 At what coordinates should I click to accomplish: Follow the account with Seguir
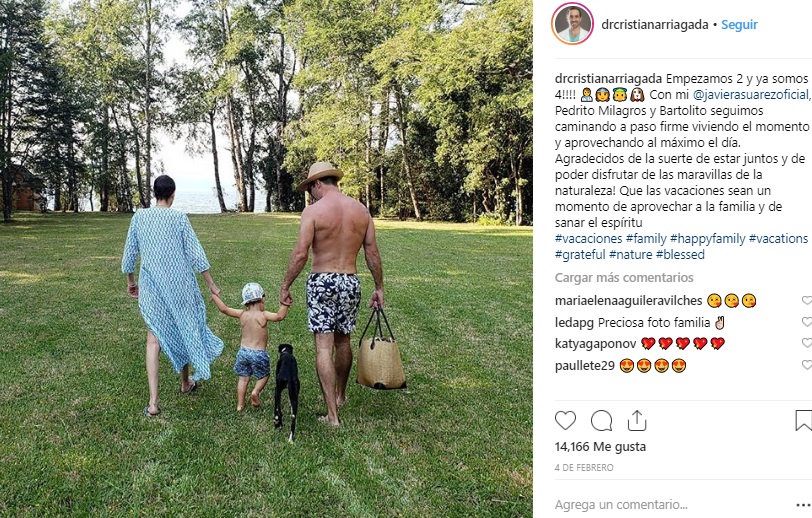pos(739,24)
